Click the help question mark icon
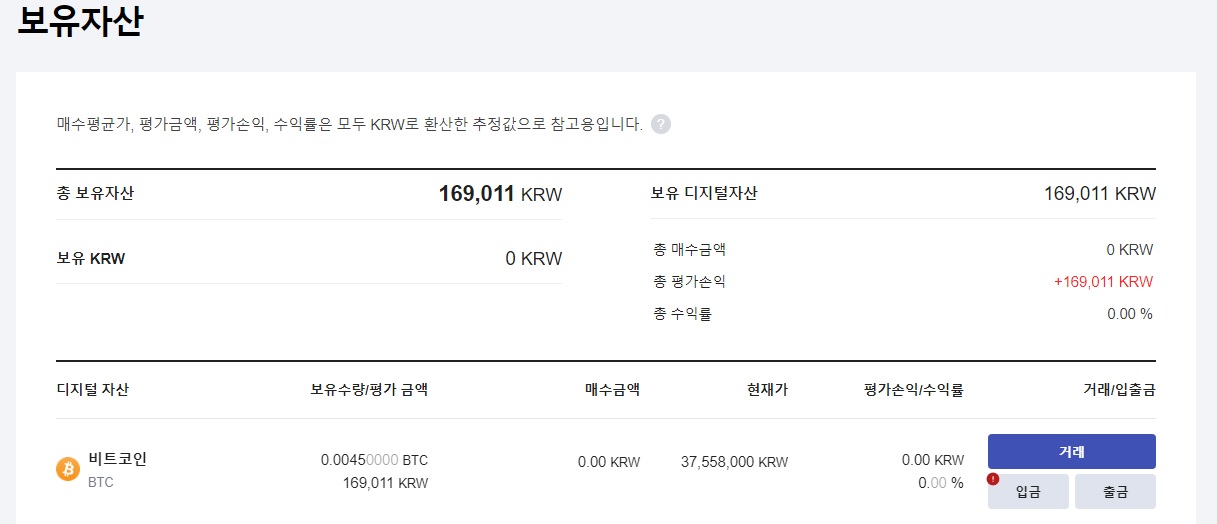This screenshot has width=1217, height=524. click(661, 125)
